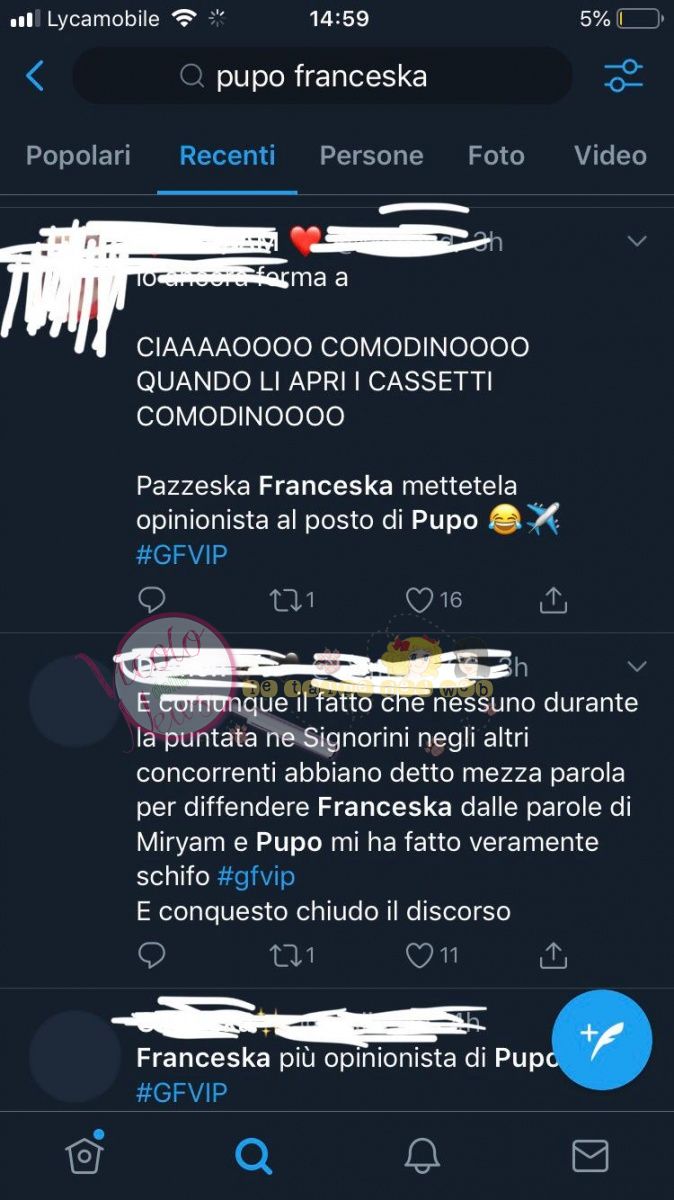The height and width of the screenshot is (1200, 674).
Task: Open Notifications bell in bottom bar
Action: [422, 1156]
